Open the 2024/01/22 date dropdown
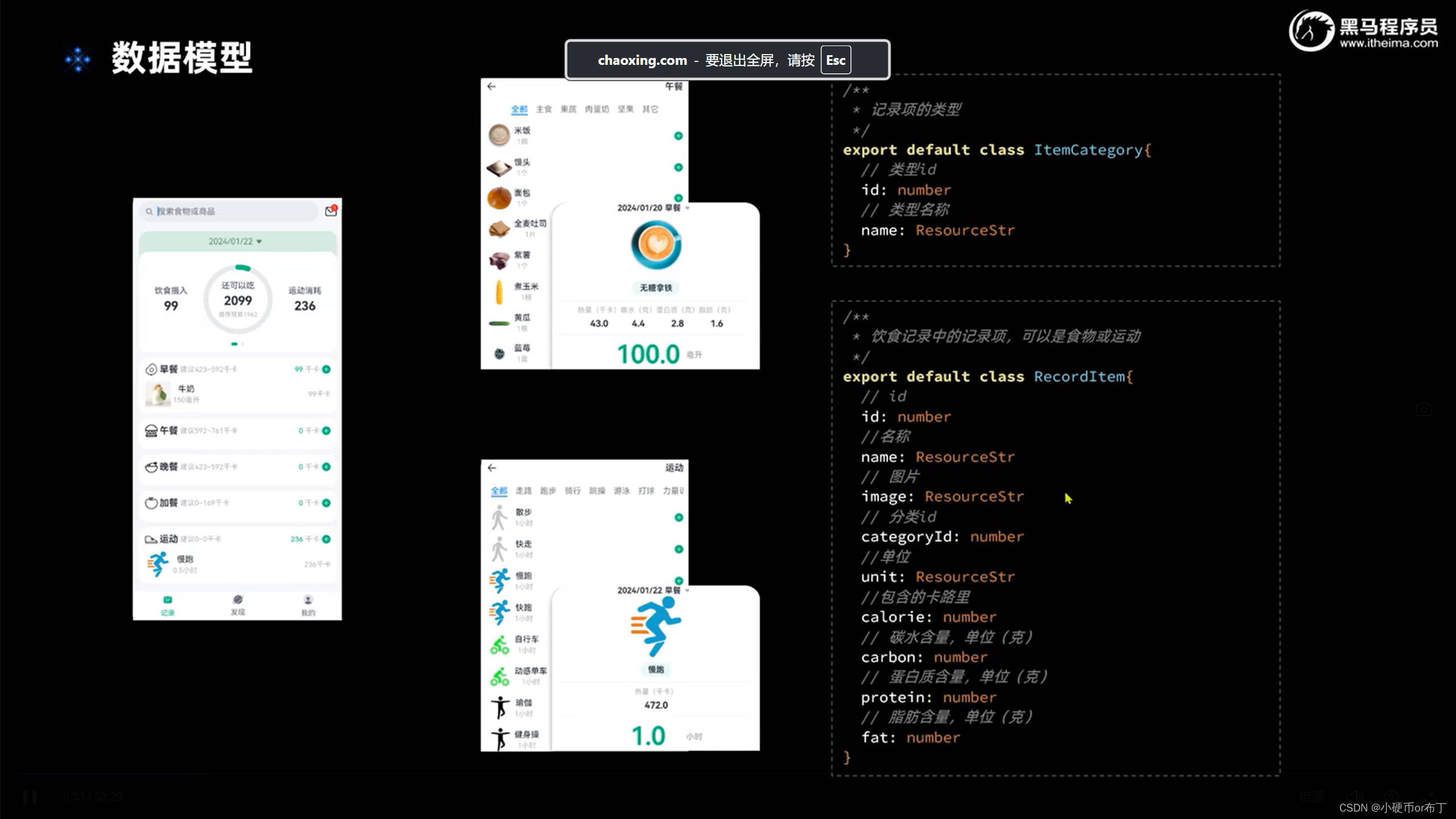The width and height of the screenshot is (1456, 819). [235, 242]
